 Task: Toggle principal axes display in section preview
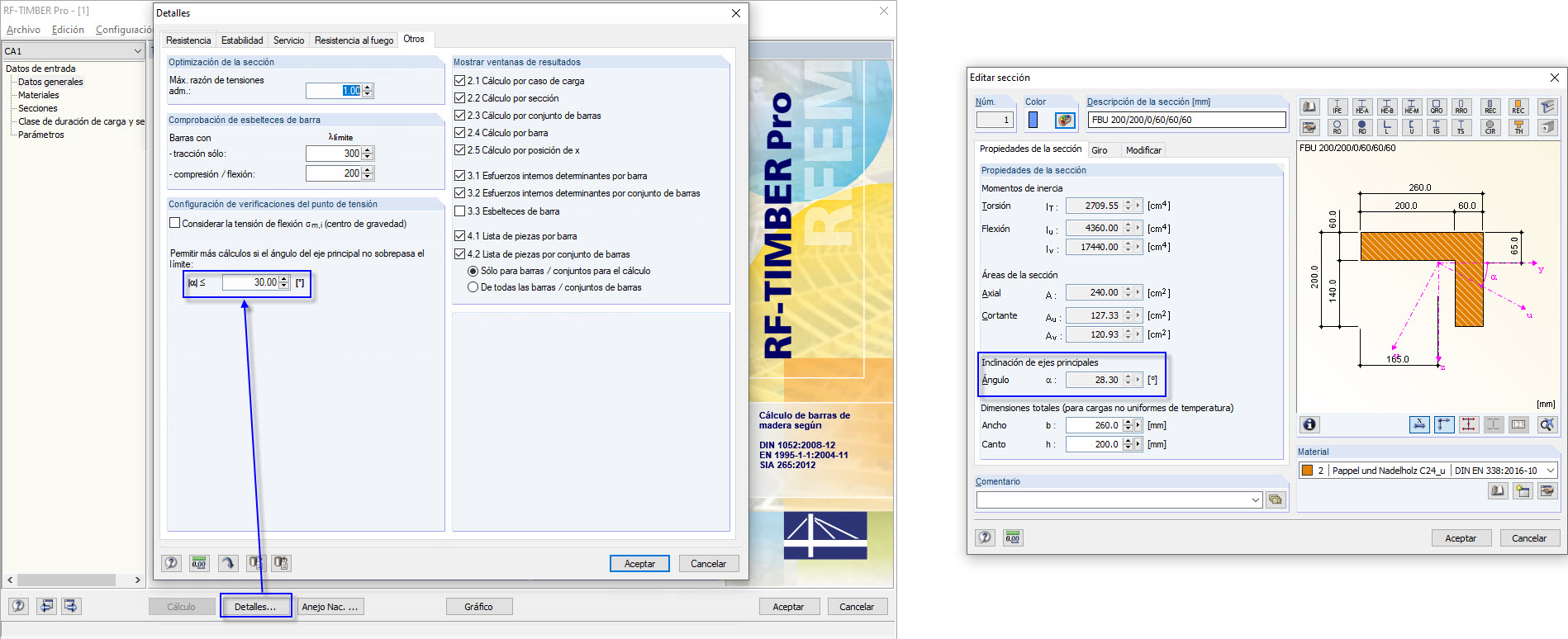click(x=1444, y=424)
